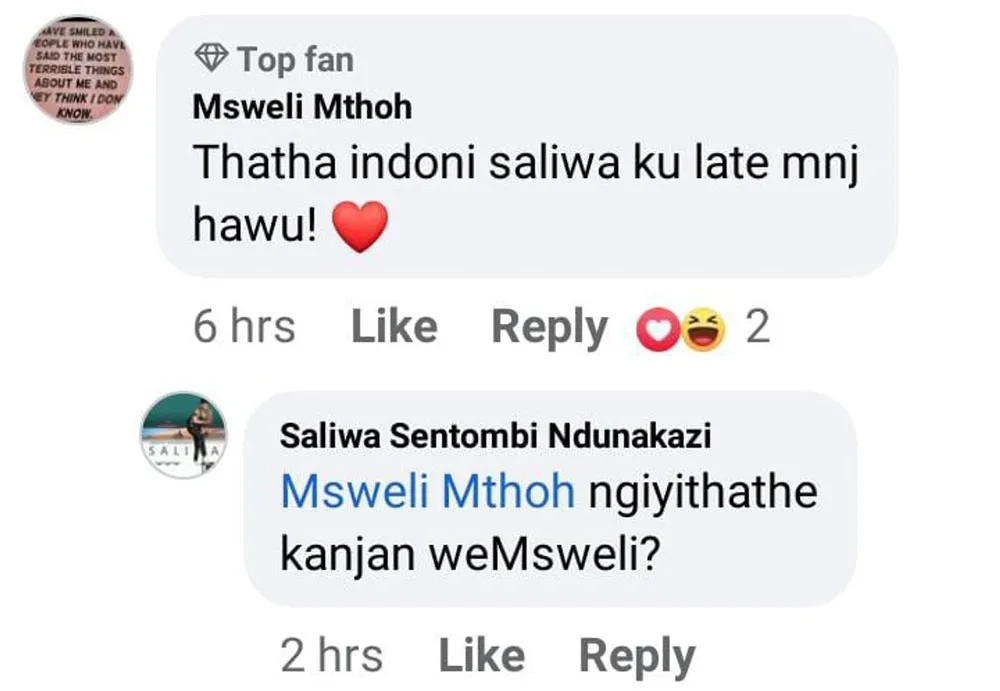View the reaction count of 2
Image resolution: width=1000 pixels, height=691 pixels.
[x=758, y=328]
